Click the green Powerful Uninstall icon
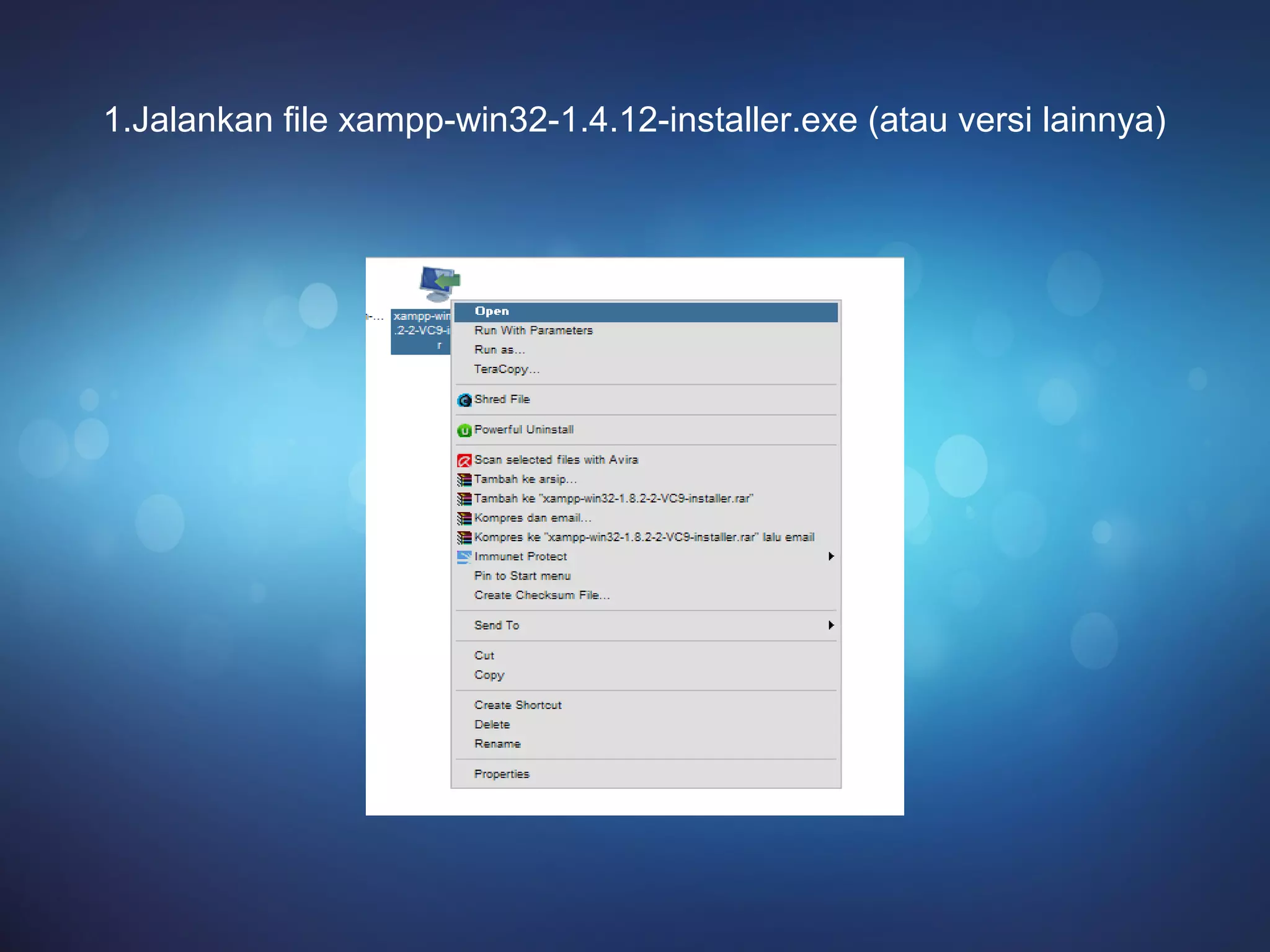 tap(464, 430)
